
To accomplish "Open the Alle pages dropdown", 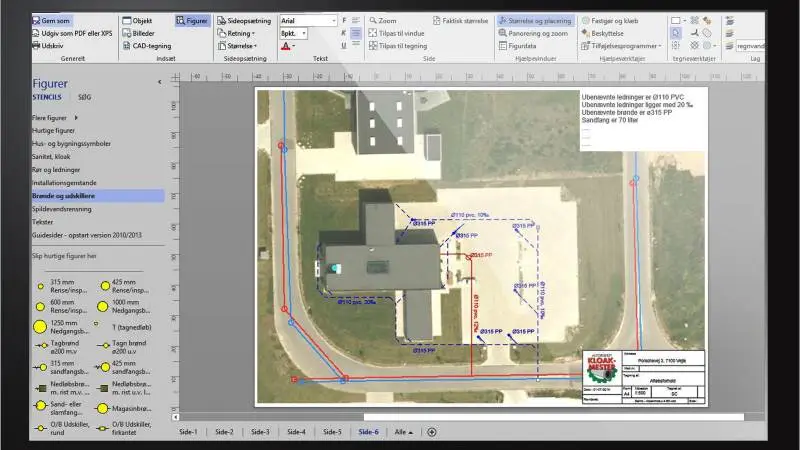I will 403,432.
